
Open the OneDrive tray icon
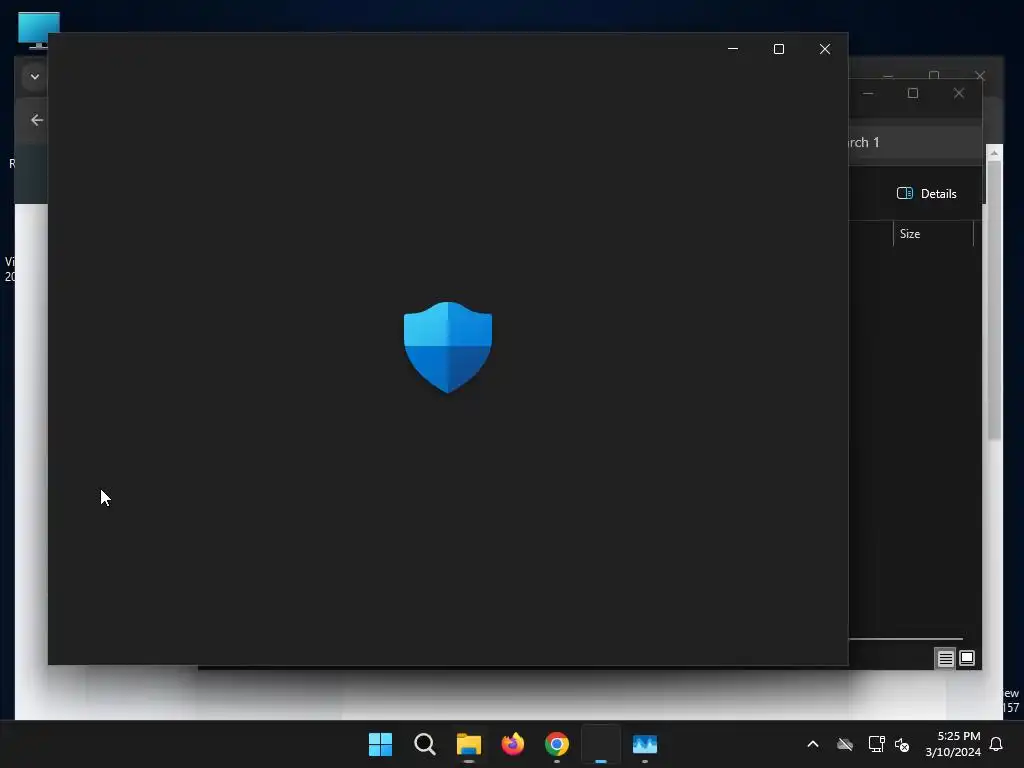pyautogui.click(x=845, y=744)
